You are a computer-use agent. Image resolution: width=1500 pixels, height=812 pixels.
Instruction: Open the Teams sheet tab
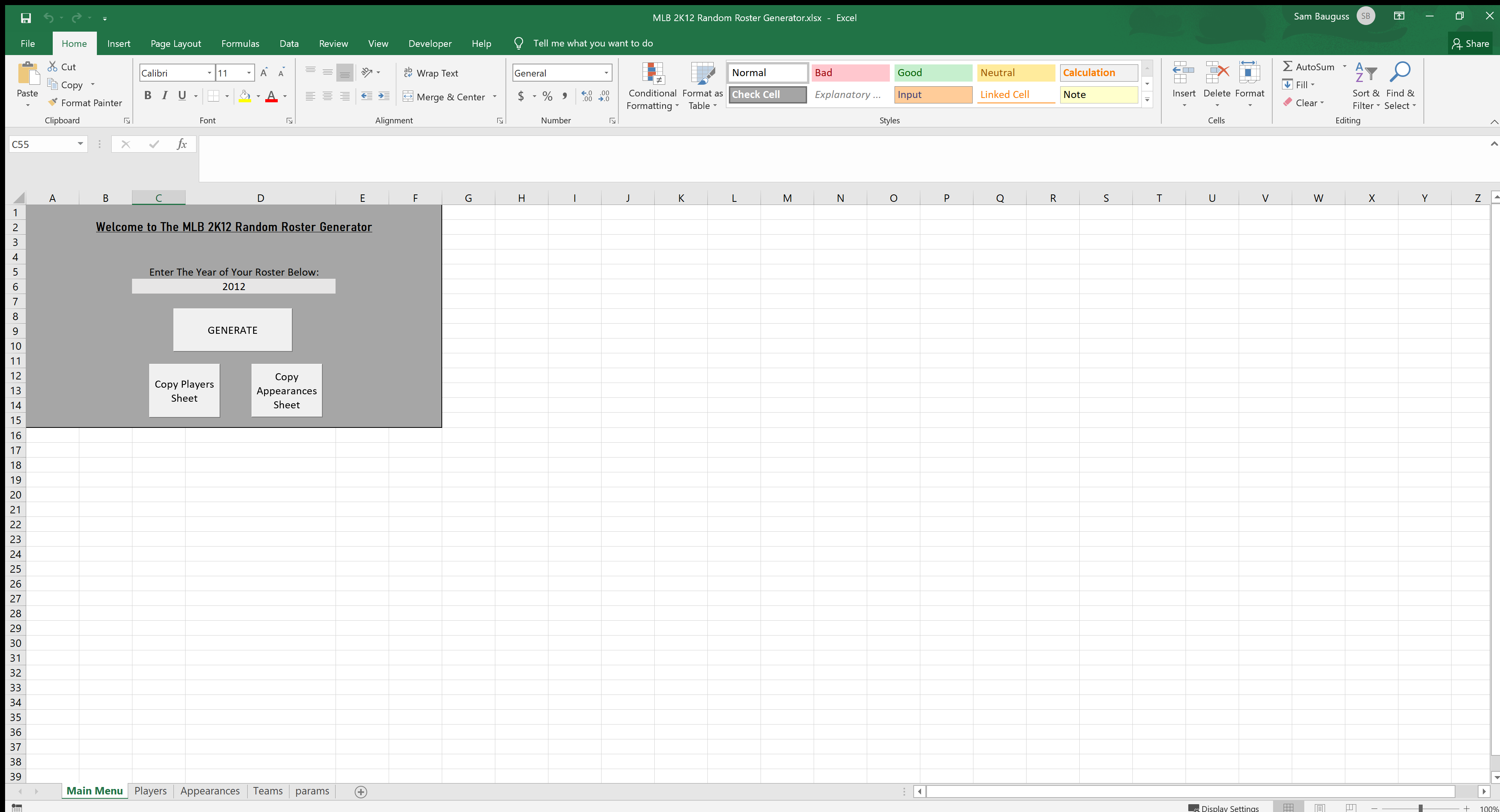pyautogui.click(x=268, y=791)
